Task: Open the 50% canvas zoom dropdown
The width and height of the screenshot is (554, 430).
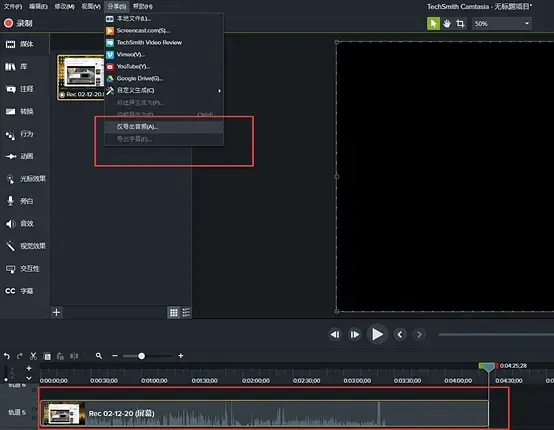Action: (x=502, y=24)
